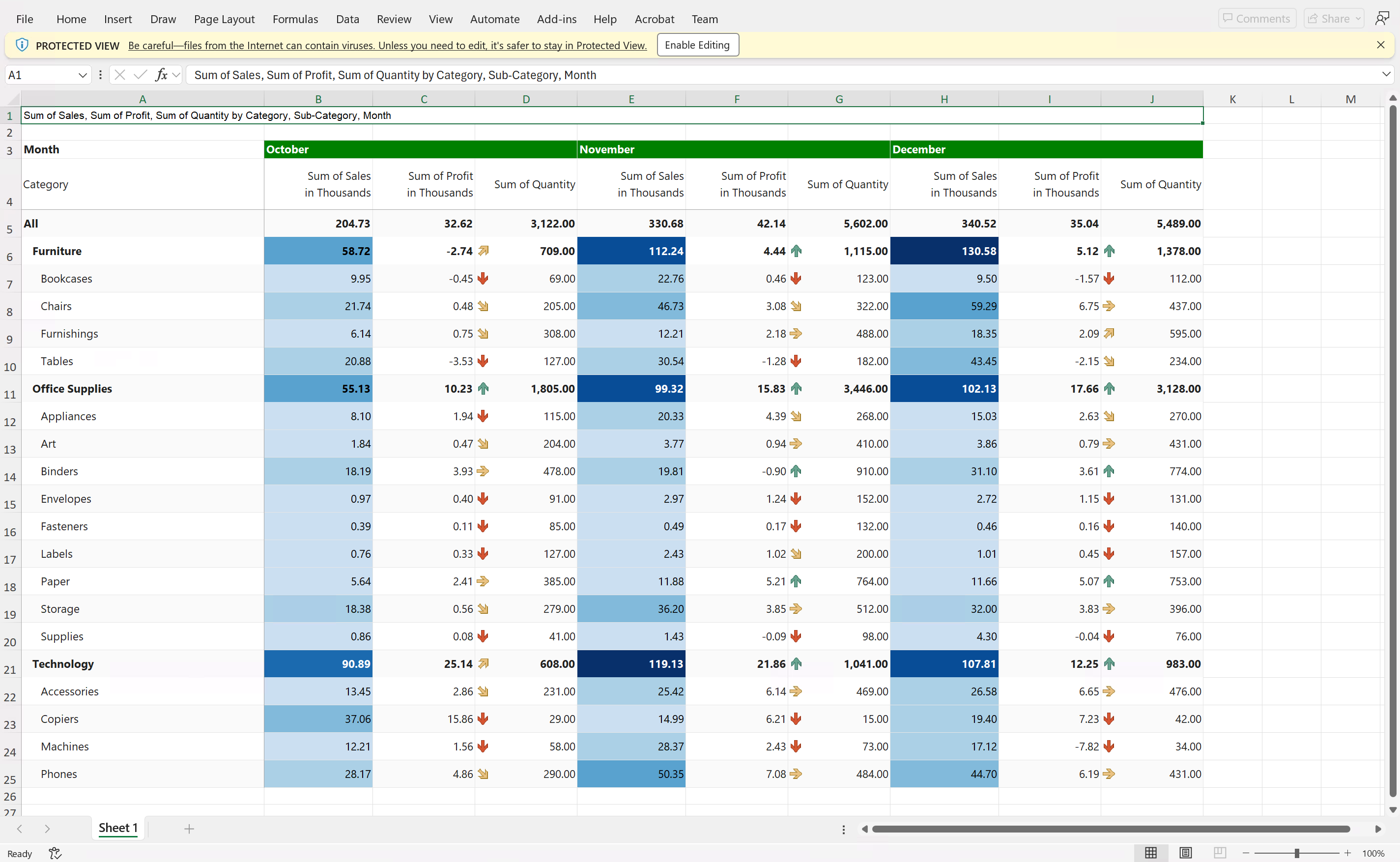Open the Share button dropdown

pos(1358,19)
